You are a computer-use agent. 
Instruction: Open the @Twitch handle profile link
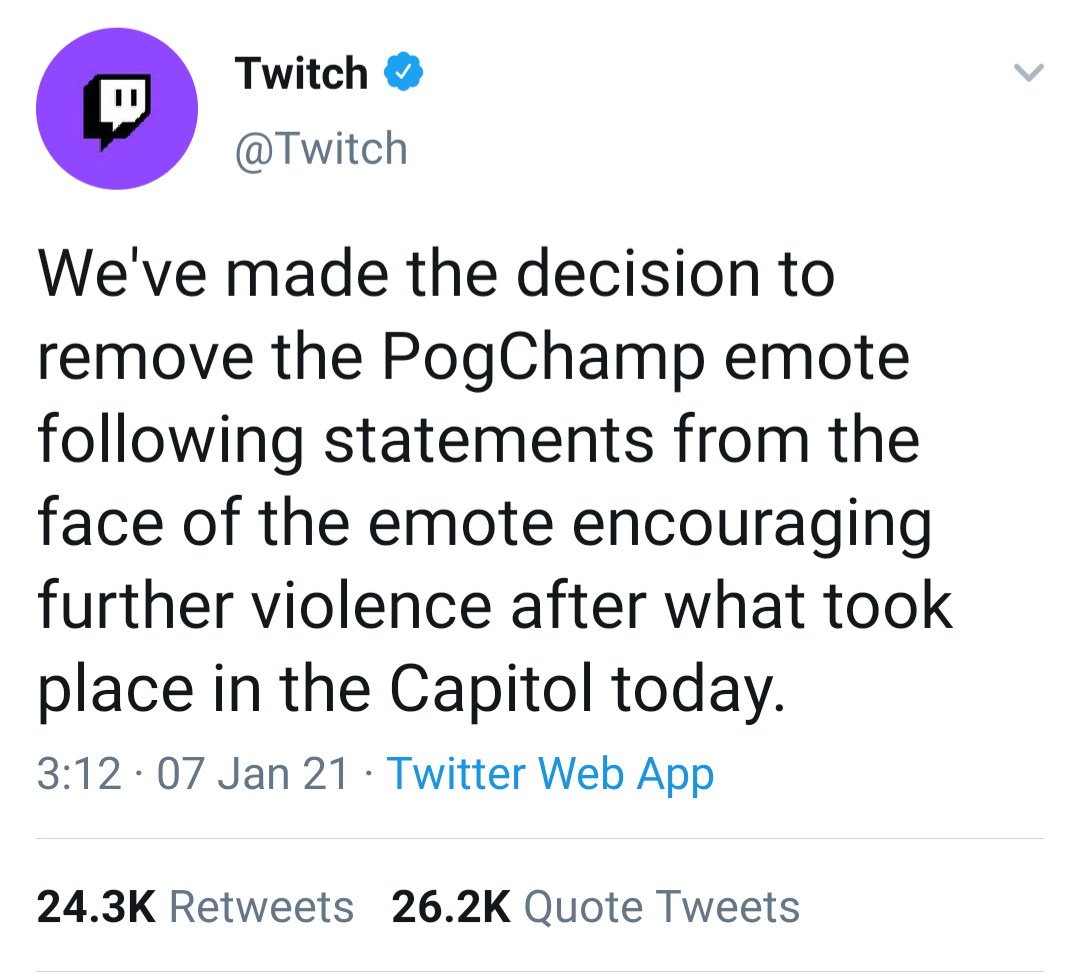(x=321, y=149)
